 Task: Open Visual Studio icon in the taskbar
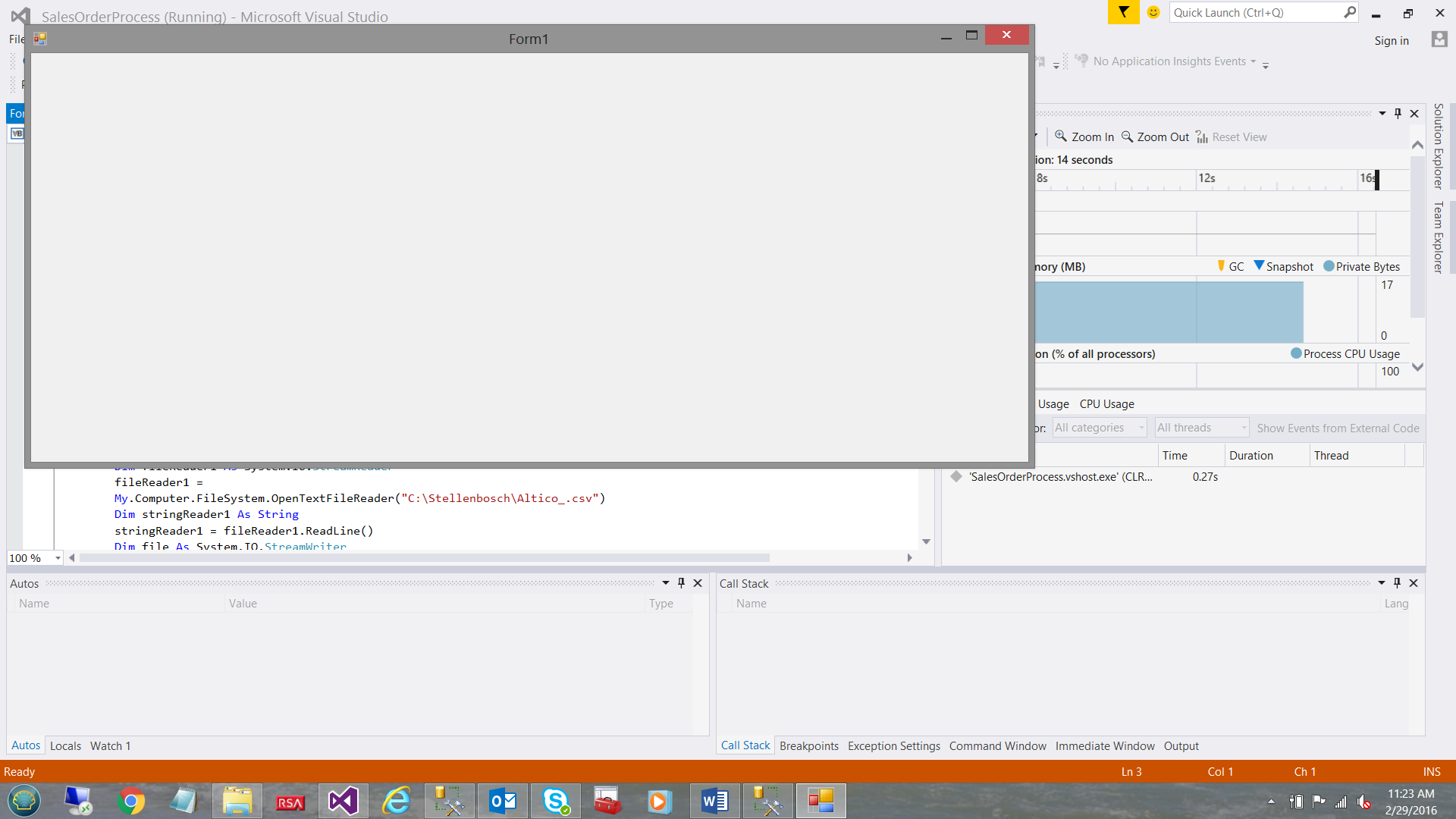(343, 800)
